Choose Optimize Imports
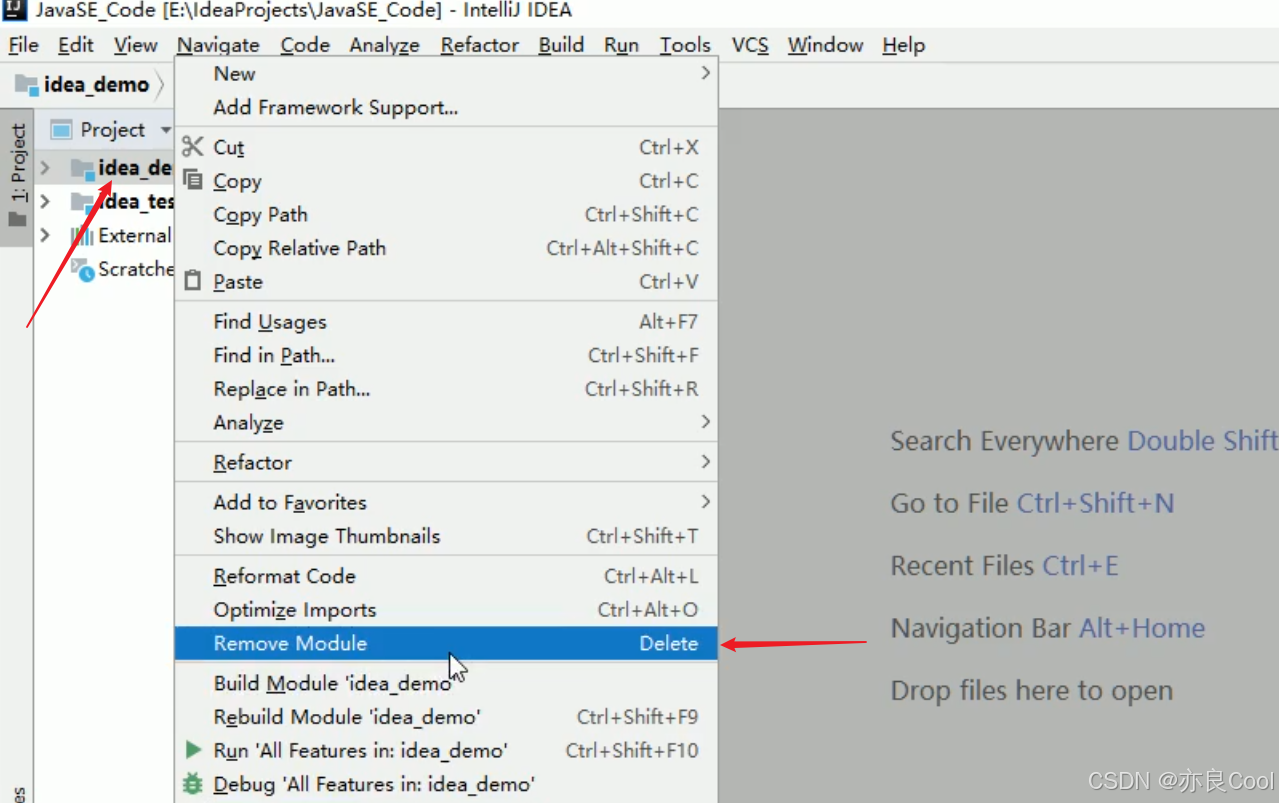This screenshot has height=803, width=1279. pyautogui.click(x=446, y=610)
